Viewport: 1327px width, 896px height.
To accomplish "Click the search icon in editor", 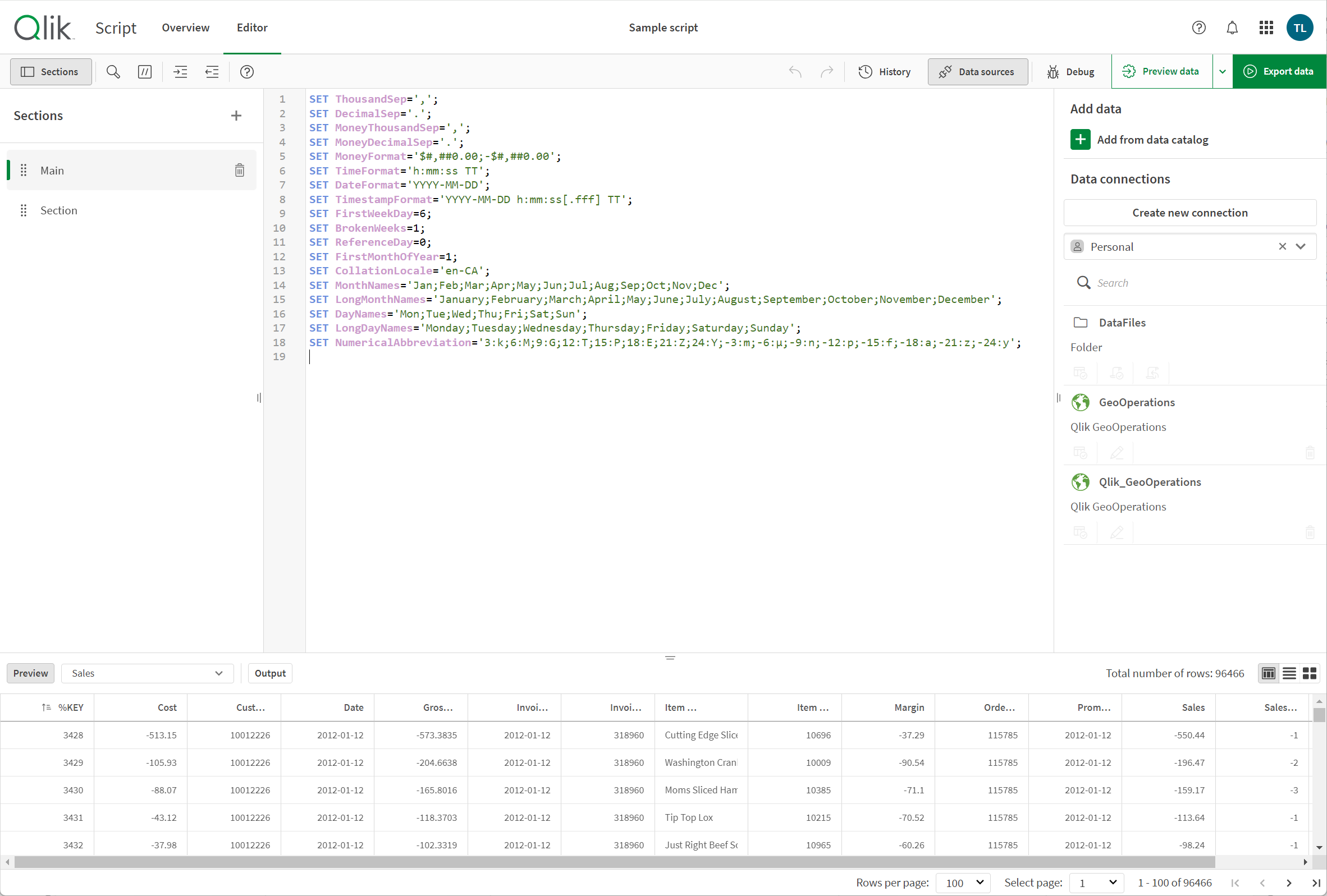I will [x=112, y=71].
